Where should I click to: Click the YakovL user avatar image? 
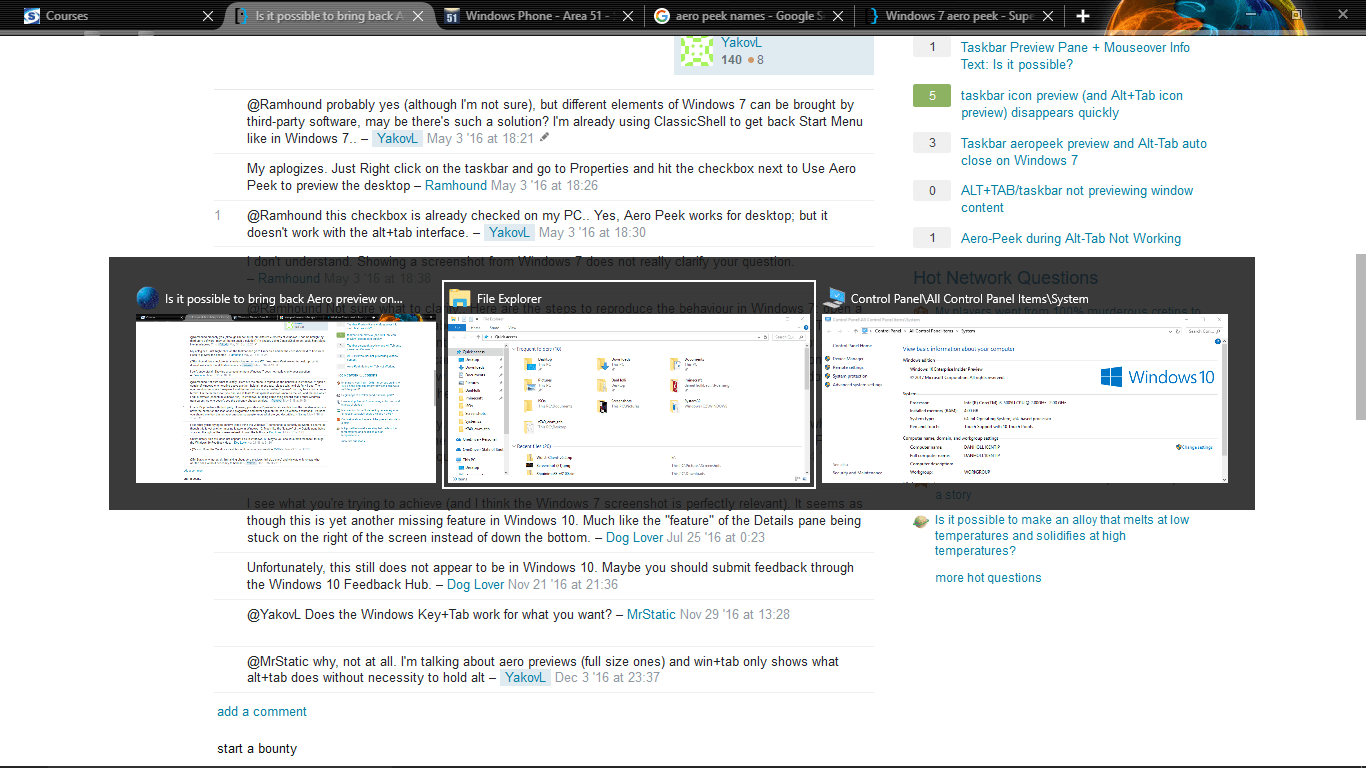(697, 50)
